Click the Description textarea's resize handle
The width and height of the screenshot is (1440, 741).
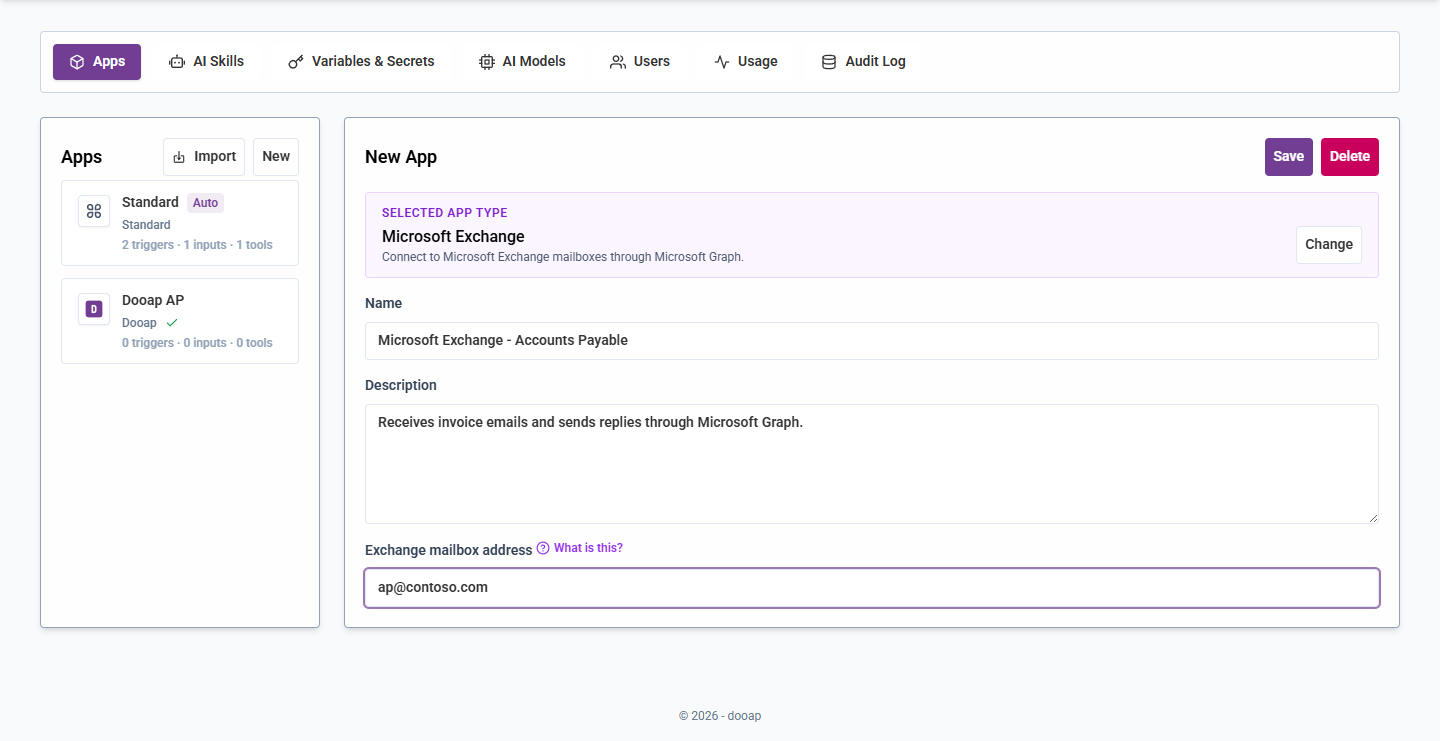coord(1372,517)
